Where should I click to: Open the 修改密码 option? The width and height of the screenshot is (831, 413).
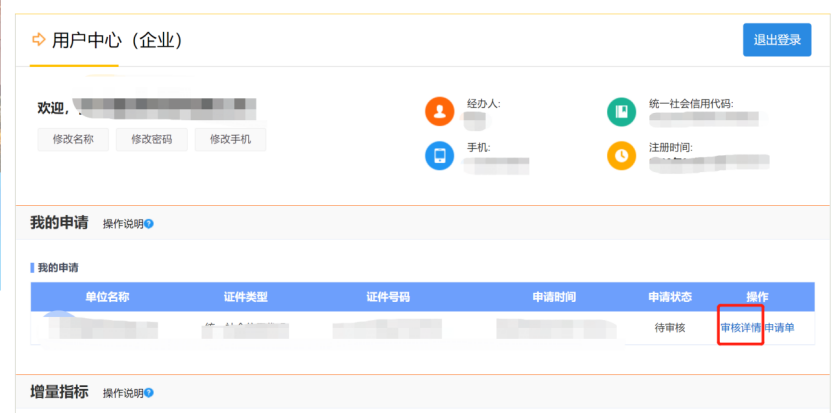[152, 139]
